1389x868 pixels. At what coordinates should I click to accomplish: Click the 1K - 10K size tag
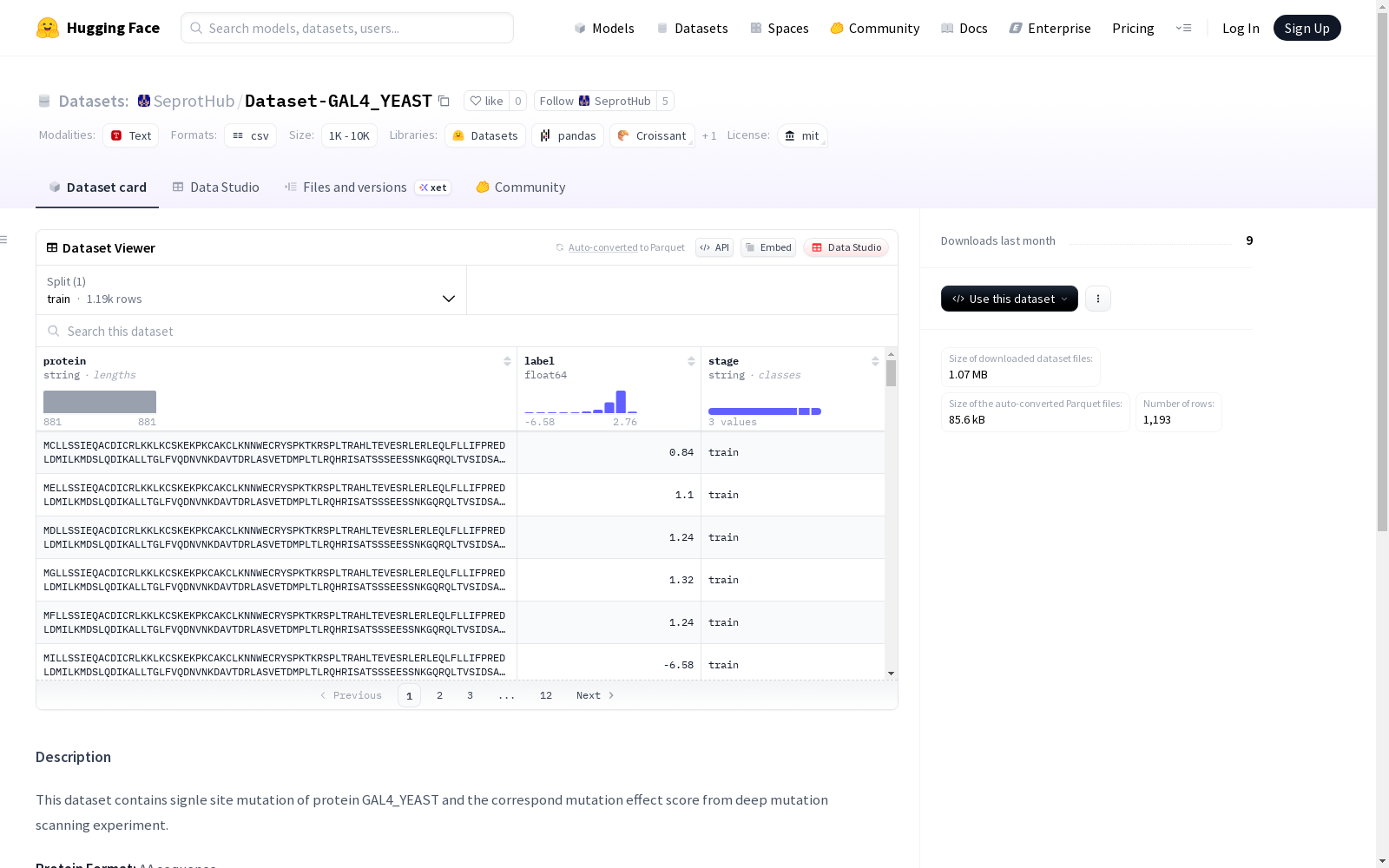pos(349,135)
